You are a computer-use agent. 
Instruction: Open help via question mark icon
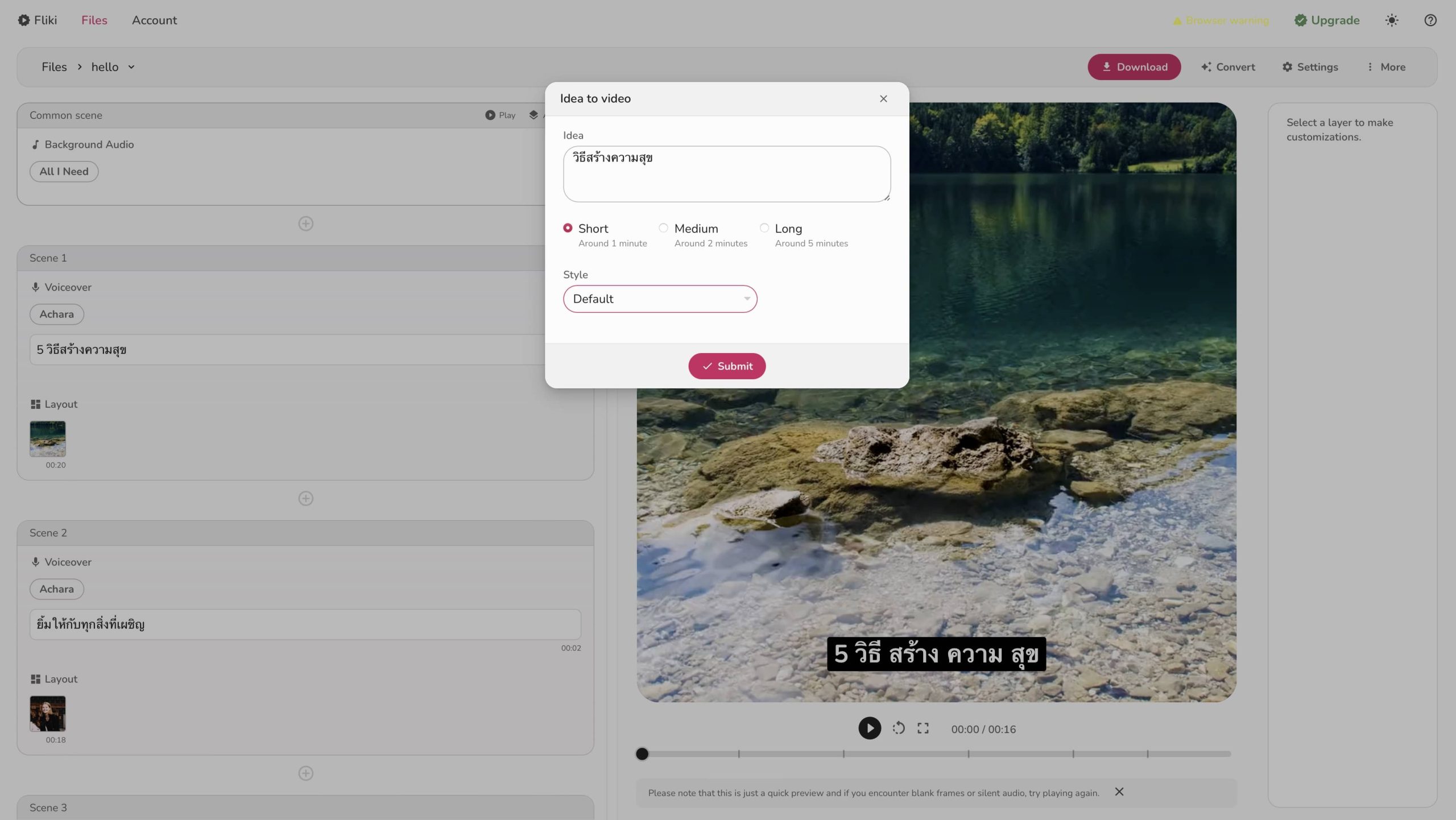[1430, 20]
